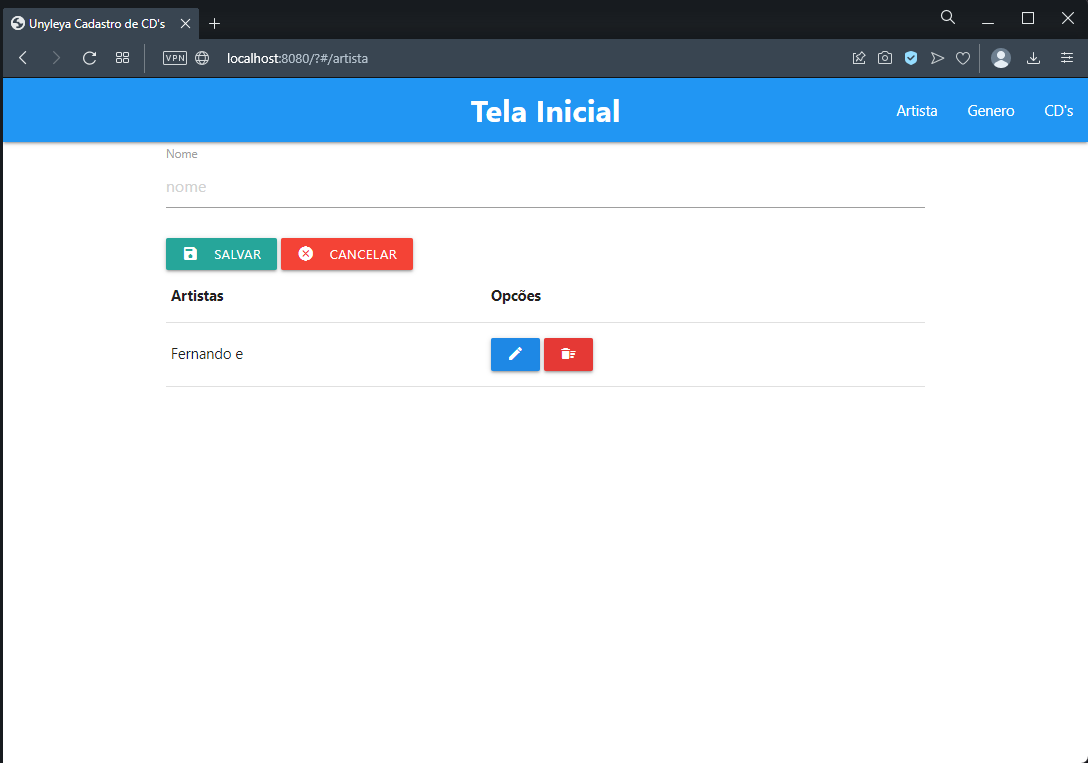Navigate to the Artista menu link
The width and height of the screenshot is (1088, 763).
[916, 111]
